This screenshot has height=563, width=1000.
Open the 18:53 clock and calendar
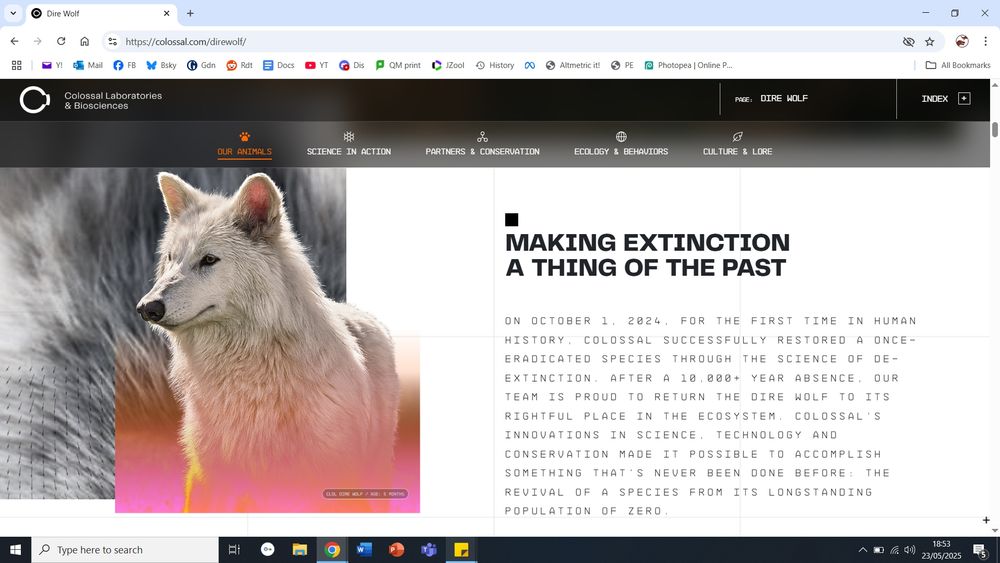(941, 550)
